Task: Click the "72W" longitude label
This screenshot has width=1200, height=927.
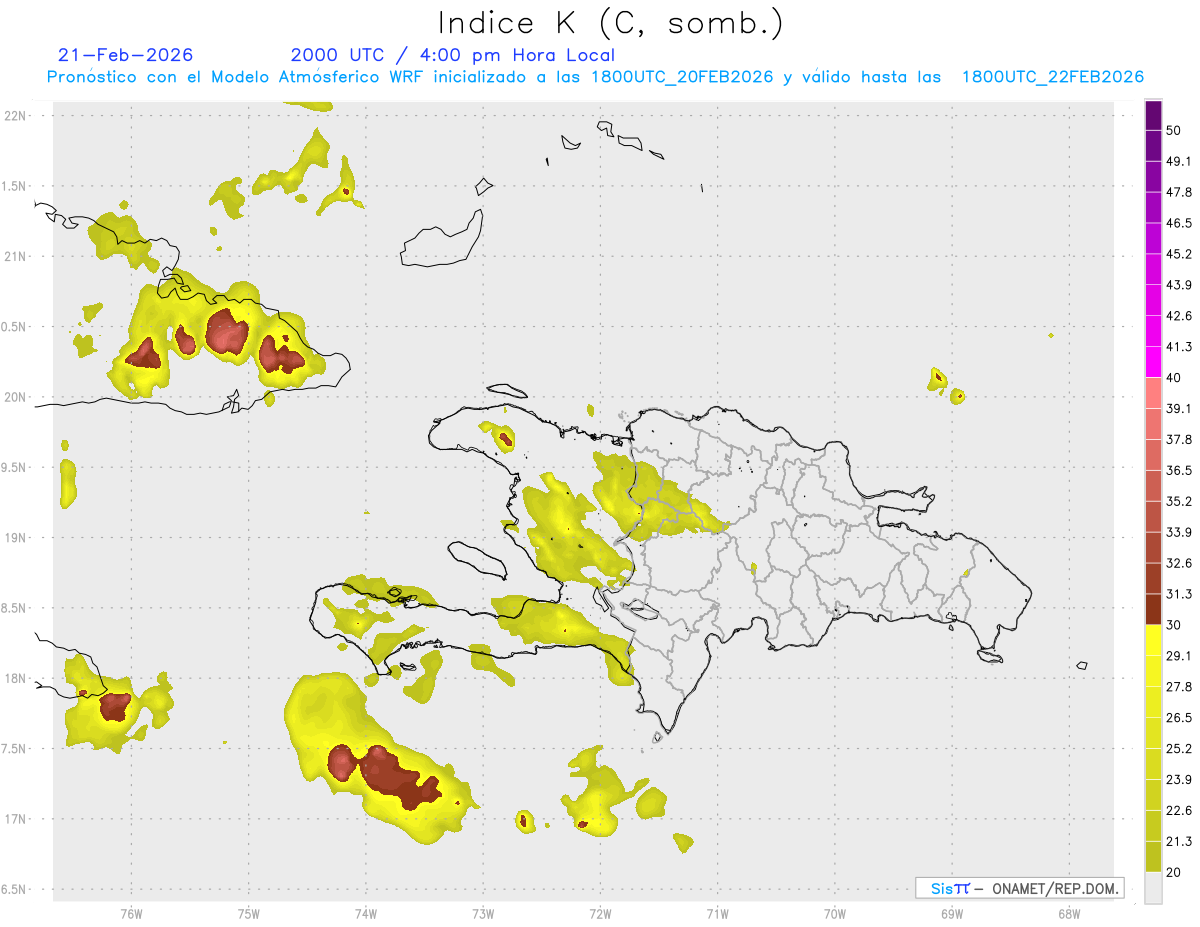Action: tap(600, 914)
